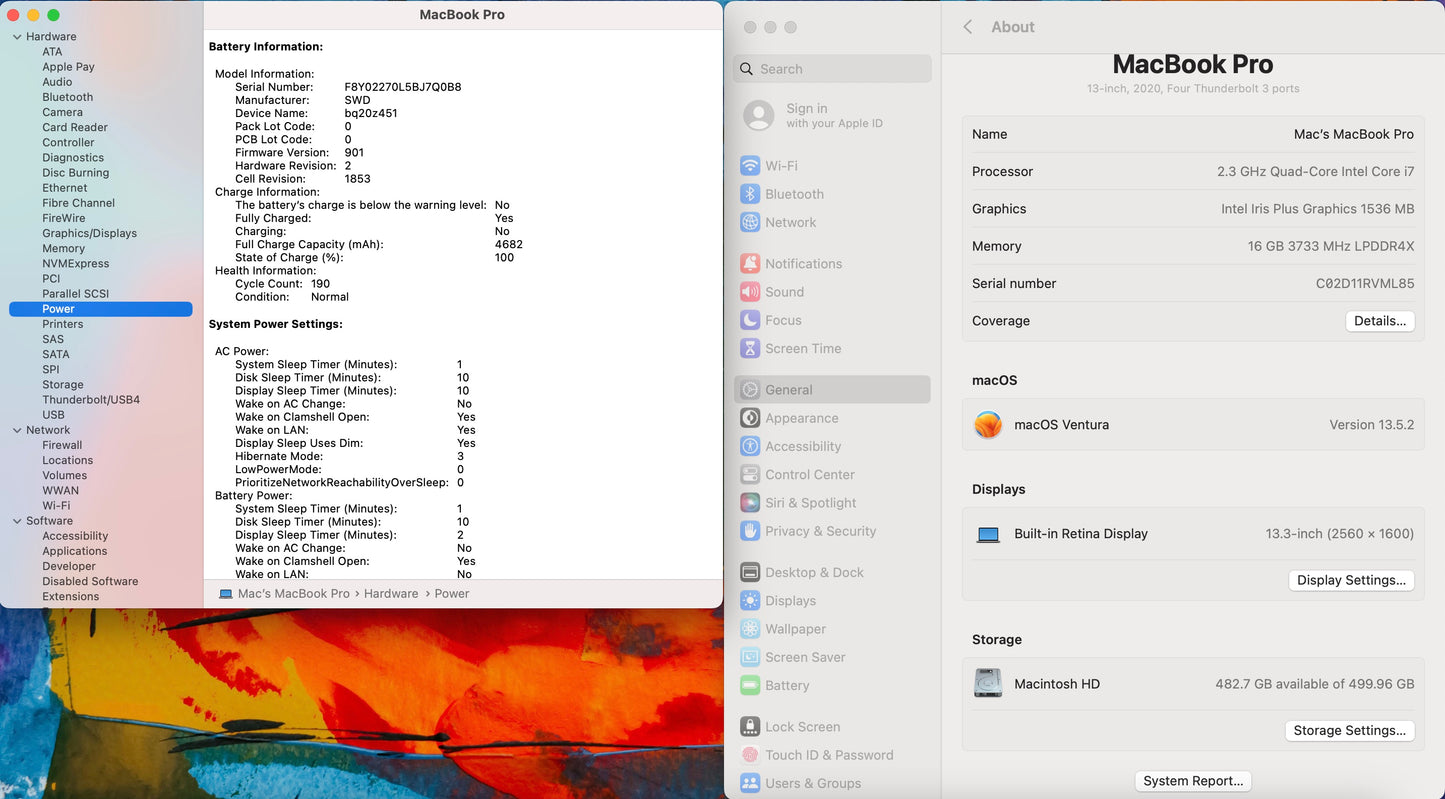Collapse the Software tree section
The image size is (1445, 799).
(x=17, y=521)
